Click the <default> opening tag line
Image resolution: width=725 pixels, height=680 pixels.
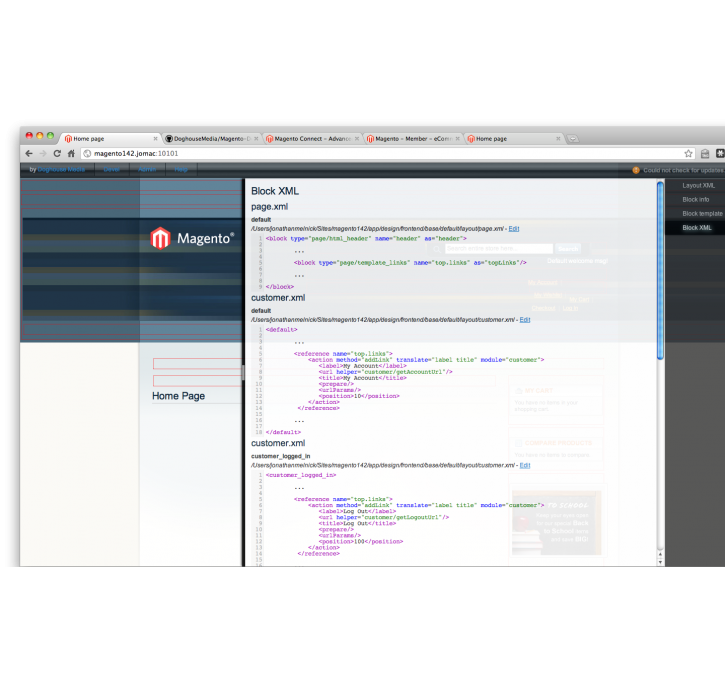click(x=281, y=330)
